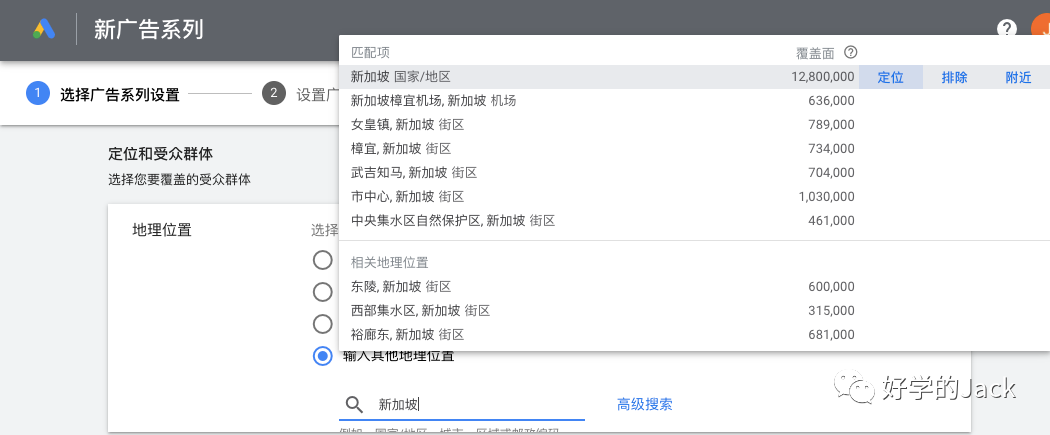Click the 定位和受众群体 heading
This screenshot has height=435, width=1050.
[x=161, y=154]
